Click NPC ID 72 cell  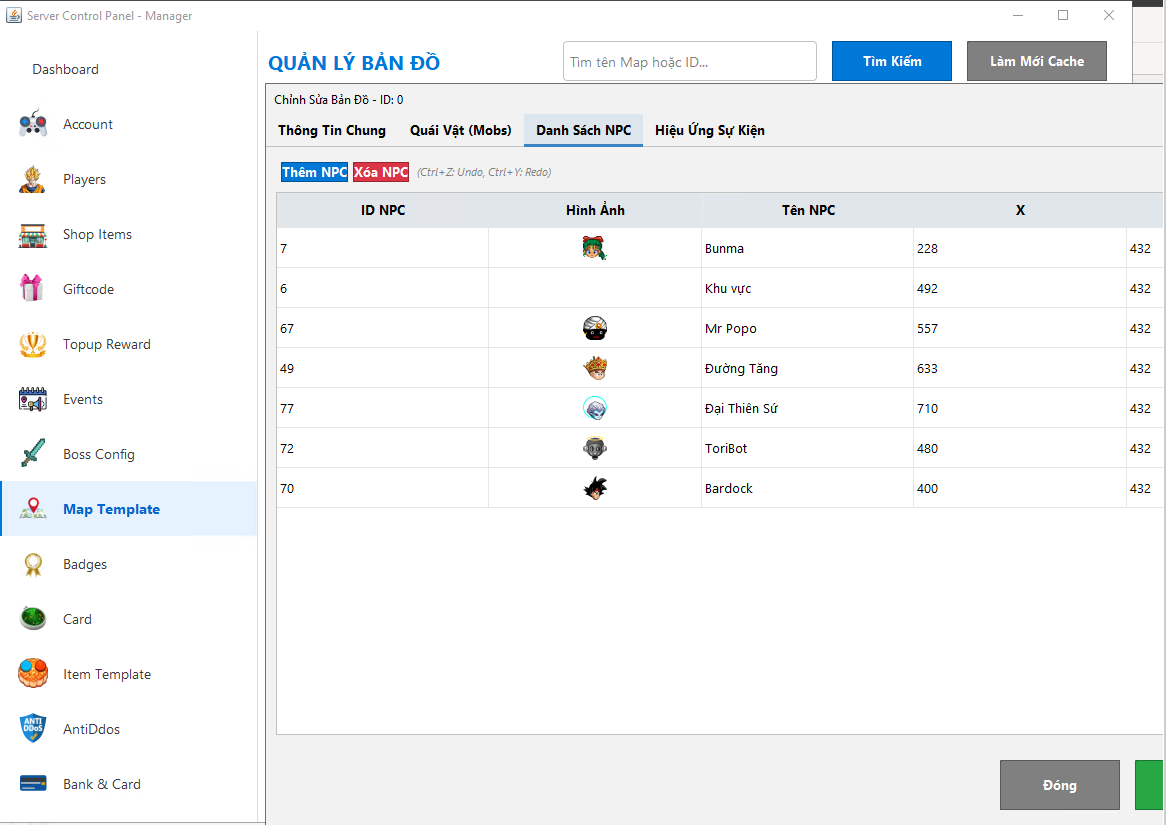point(383,449)
